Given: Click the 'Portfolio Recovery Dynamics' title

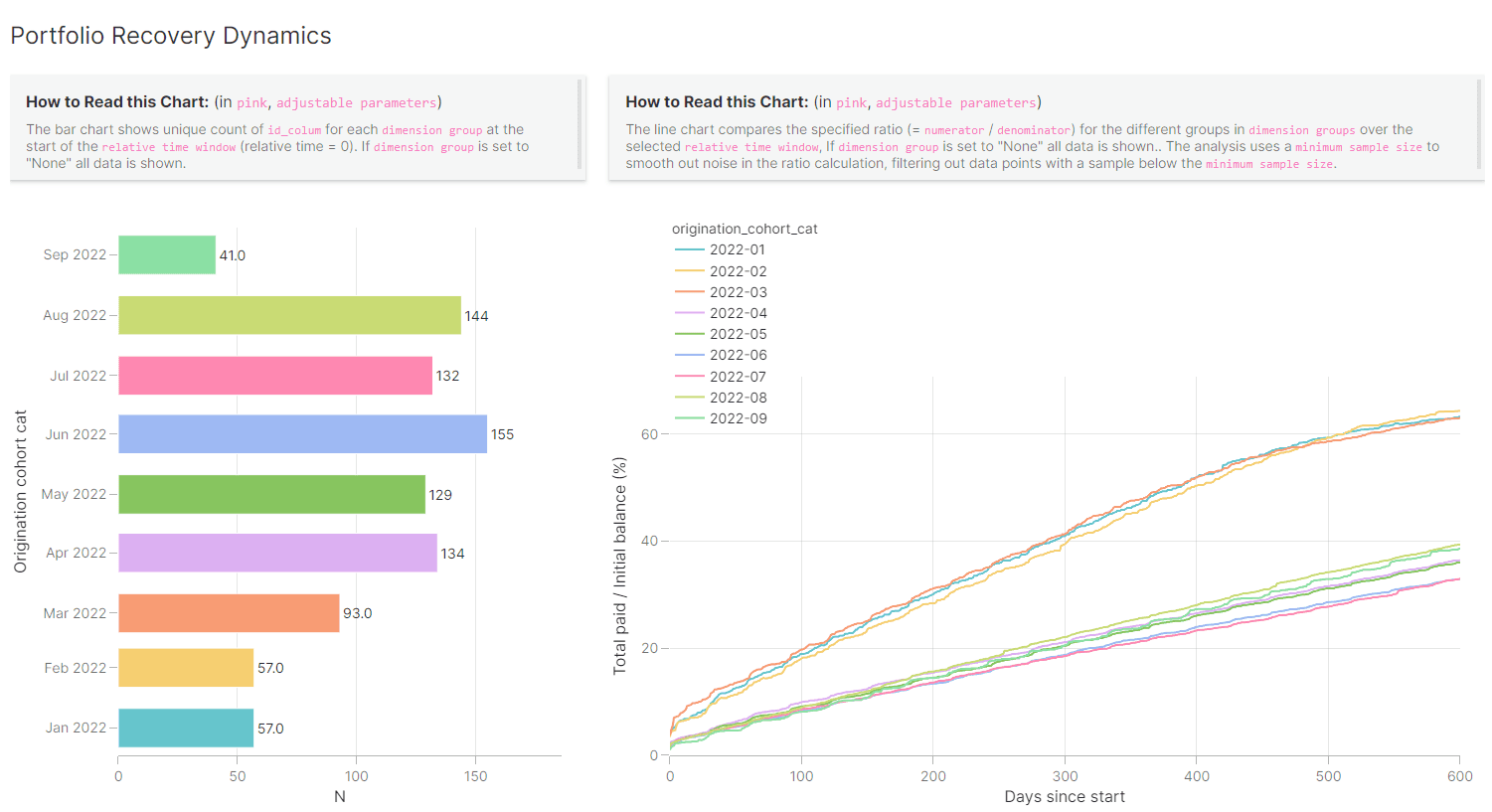Looking at the screenshot, I should [x=171, y=36].
